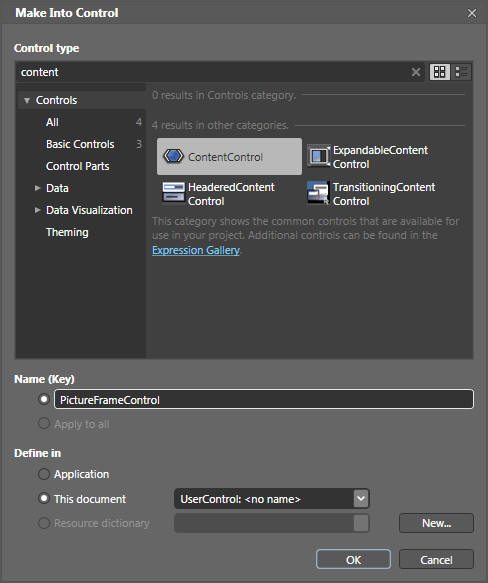Select the Basic Controls category
Screen dimensions: 488x583
(x=80, y=144)
